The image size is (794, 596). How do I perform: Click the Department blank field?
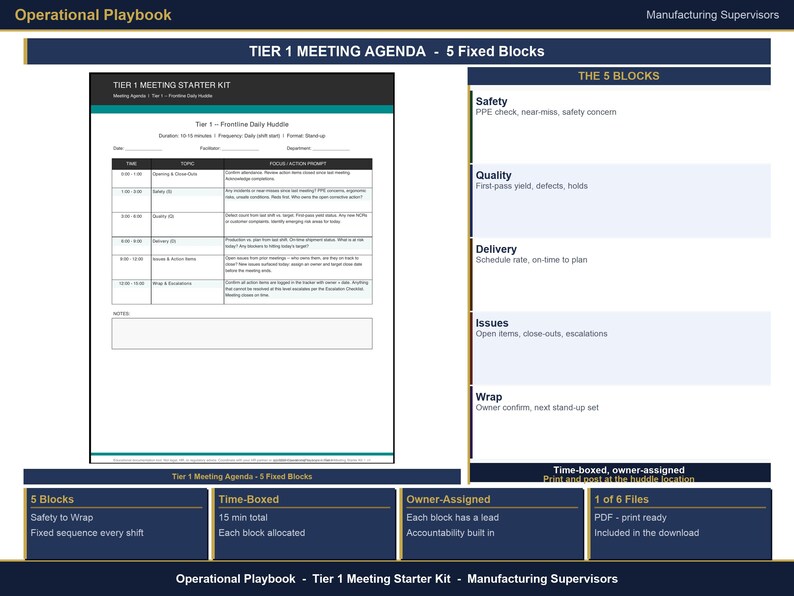tap(331, 148)
